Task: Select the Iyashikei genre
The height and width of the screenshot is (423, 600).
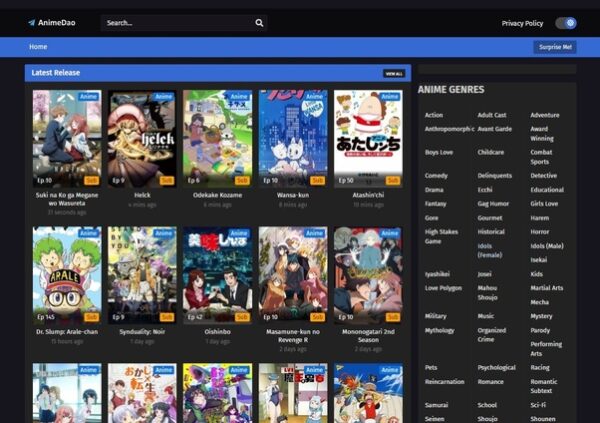Action: [437, 274]
